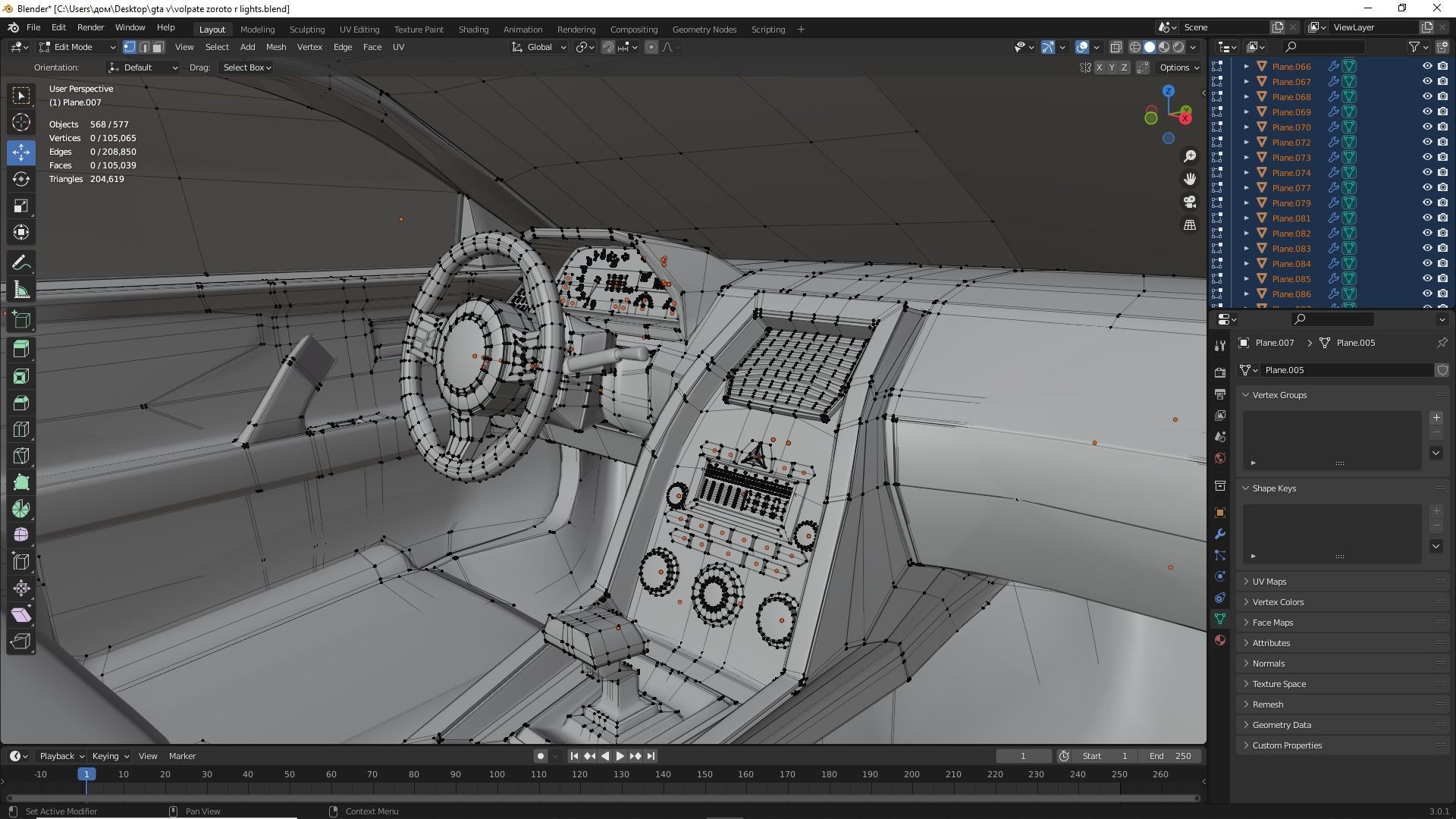1456x819 pixels.
Task: Hide Plane.070 using eye icon
Action: coord(1426,127)
